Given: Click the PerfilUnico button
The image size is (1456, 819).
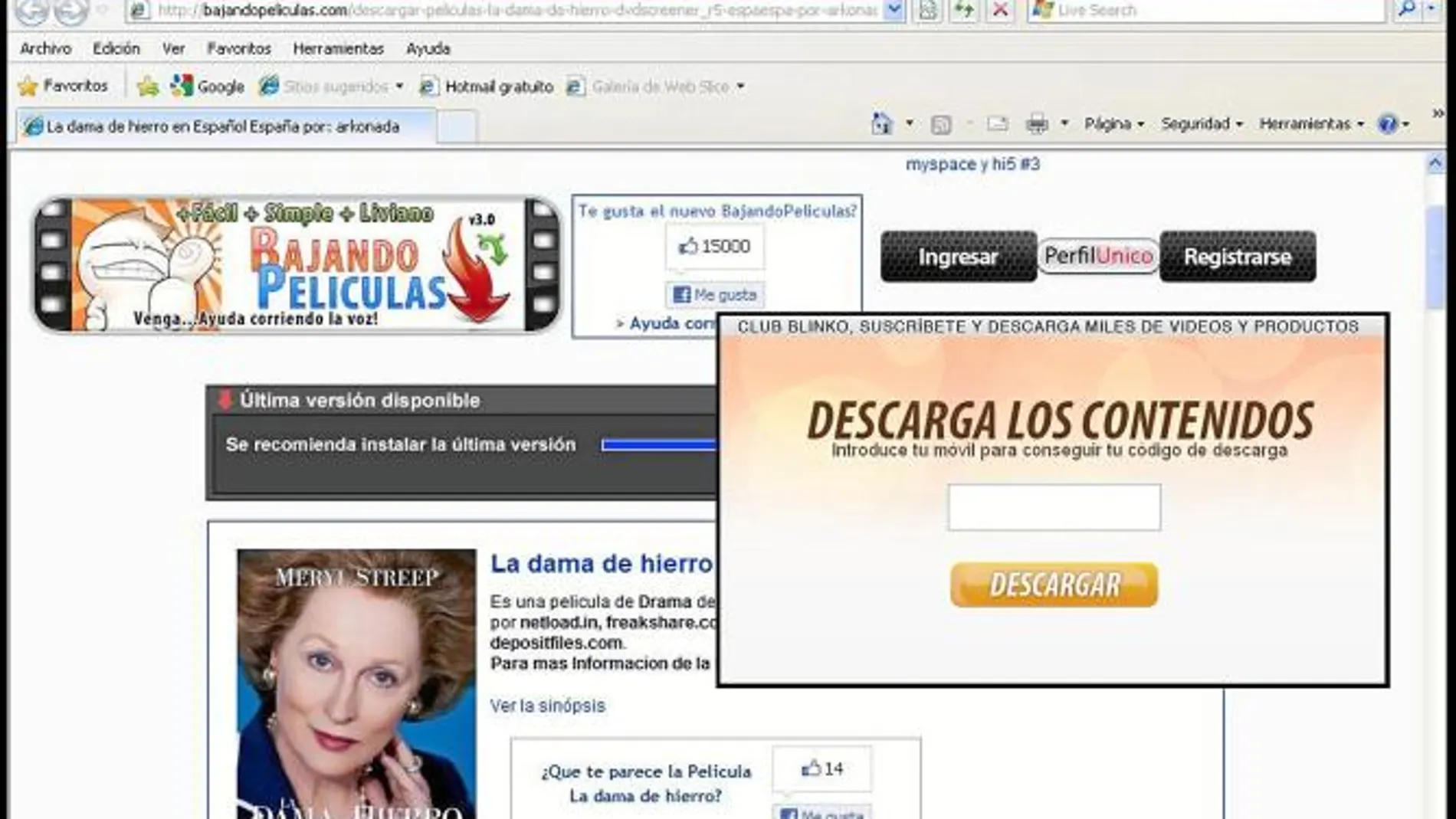Looking at the screenshot, I should pos(1099,256).
